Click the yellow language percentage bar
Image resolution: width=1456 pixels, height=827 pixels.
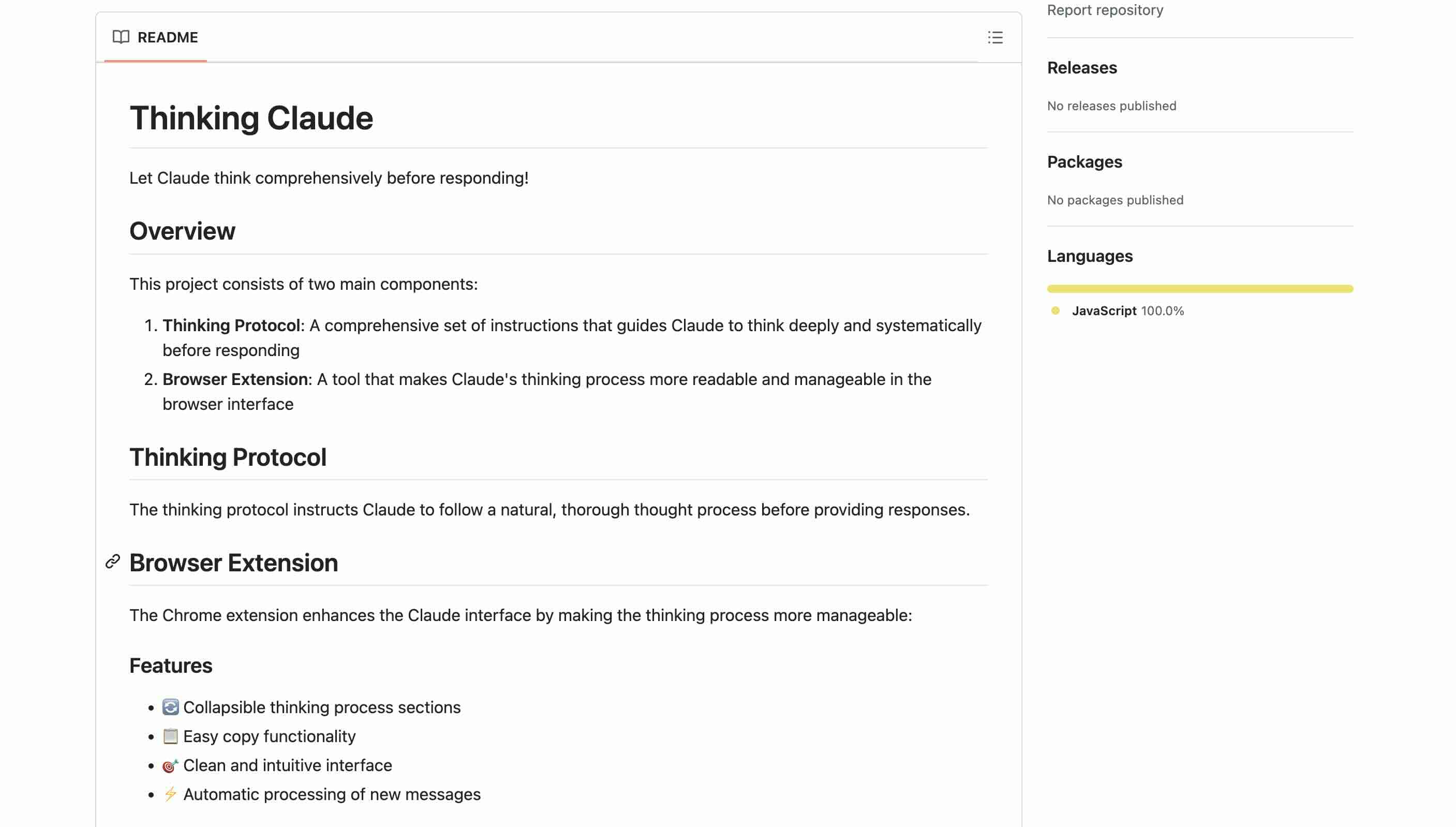(1199, 289)
